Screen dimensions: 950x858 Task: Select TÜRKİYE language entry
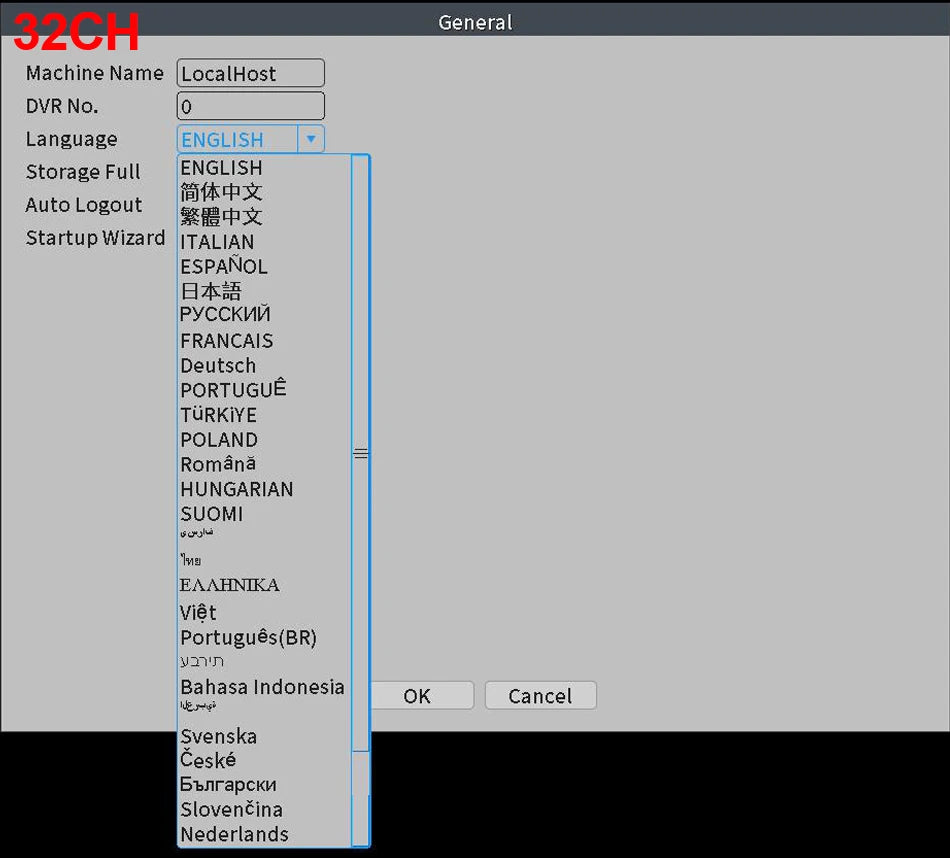[218, 415]
